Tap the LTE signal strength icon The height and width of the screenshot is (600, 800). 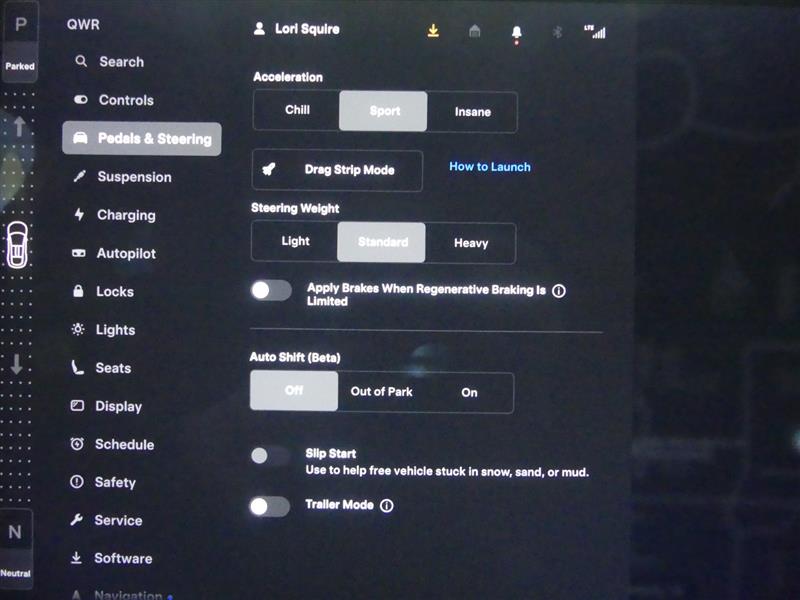(x=595, y=31)
